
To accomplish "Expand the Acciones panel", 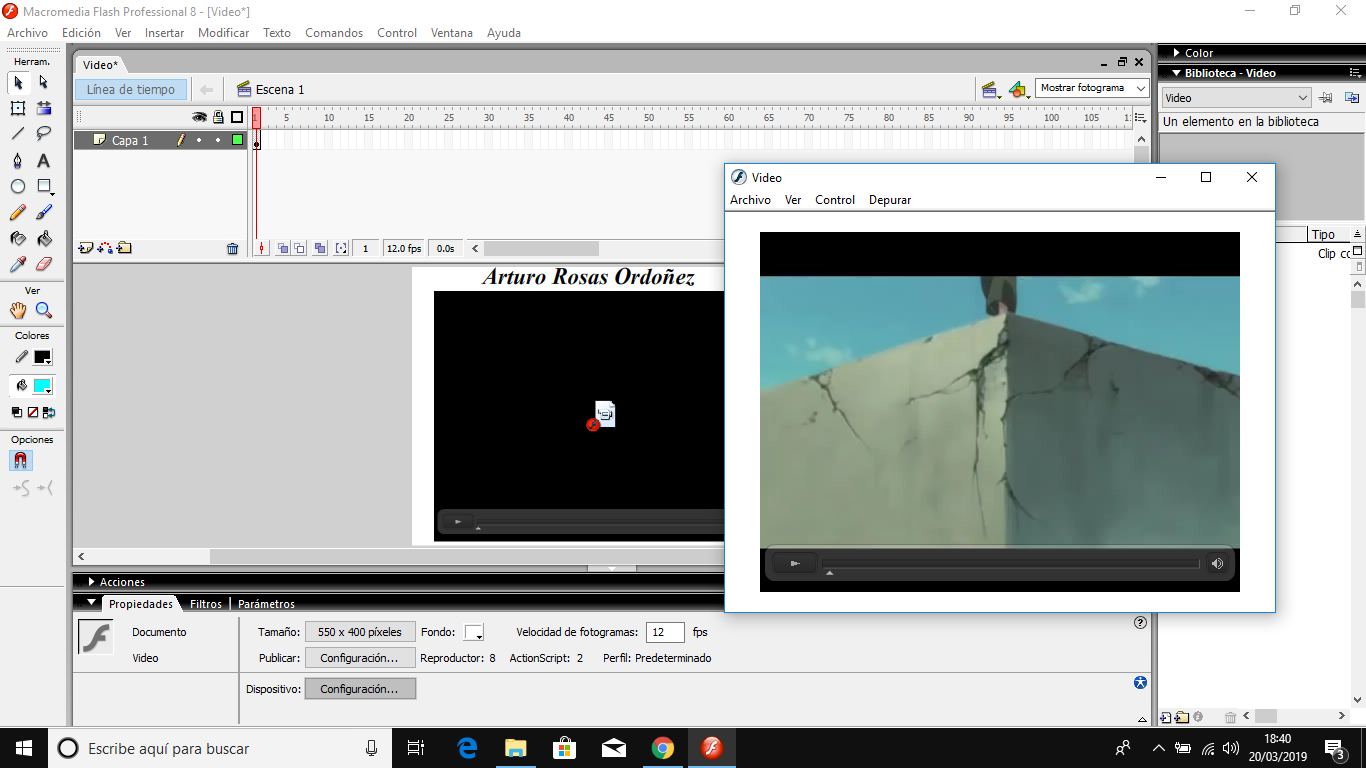I will [117, 581].
